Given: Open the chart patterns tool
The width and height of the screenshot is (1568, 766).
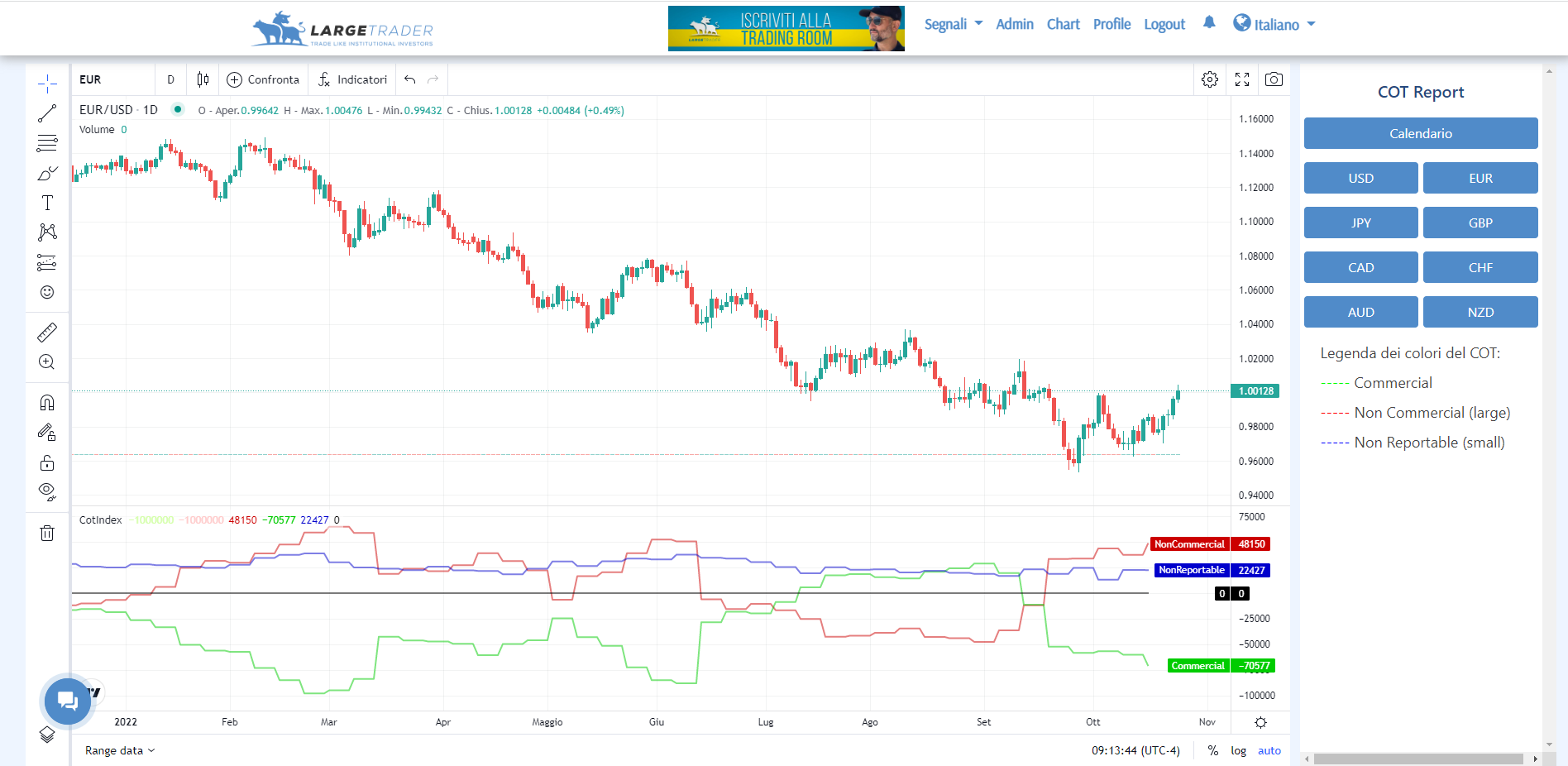Looking at the screenshot, I should pos(47,232).
